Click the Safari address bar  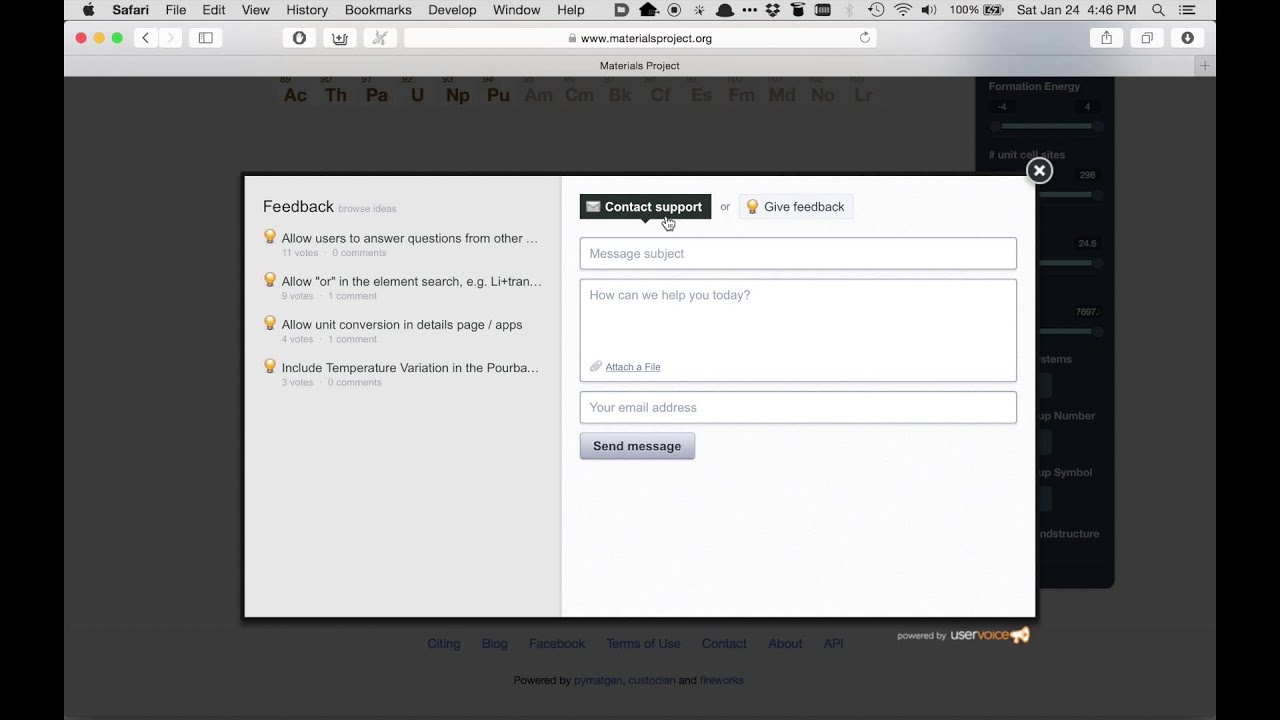(x=640, y=38)
